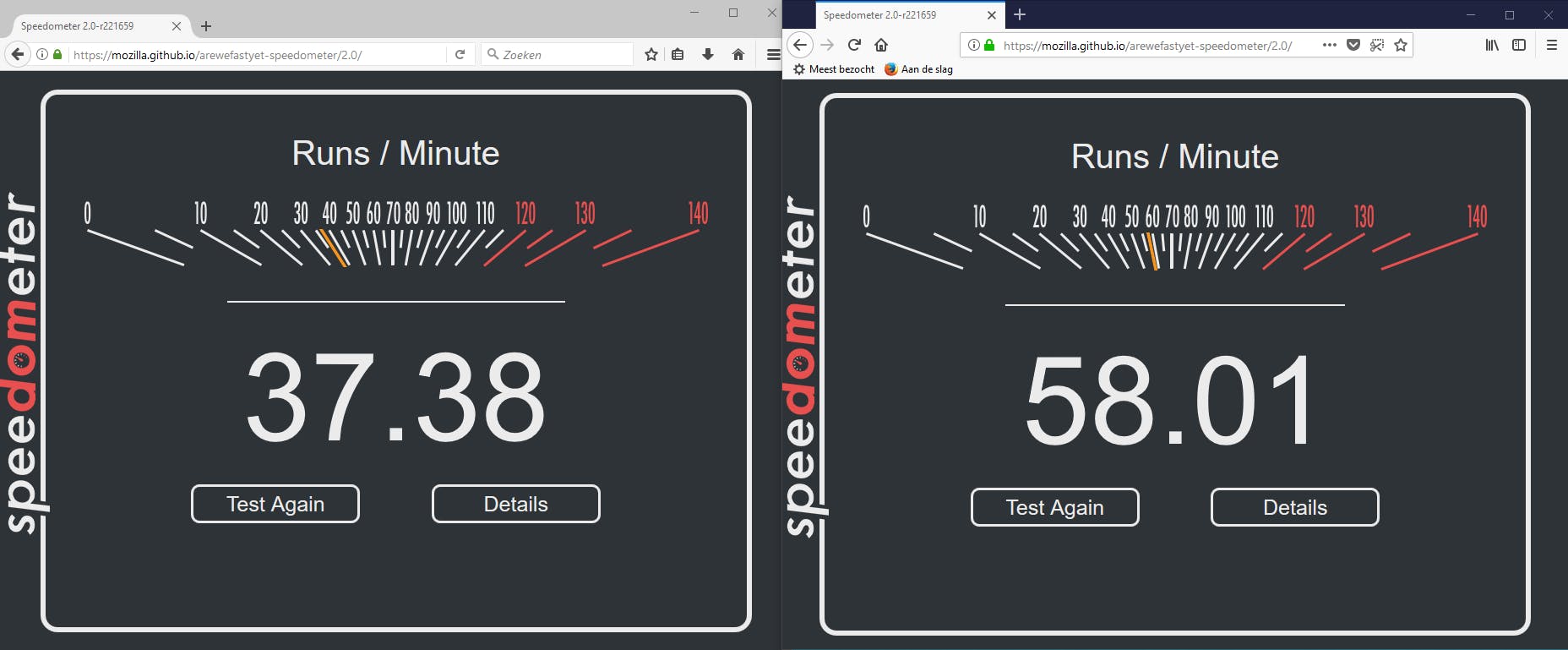
Task: Click Runs / Minute heading in left window
Action: coord(395,153)
